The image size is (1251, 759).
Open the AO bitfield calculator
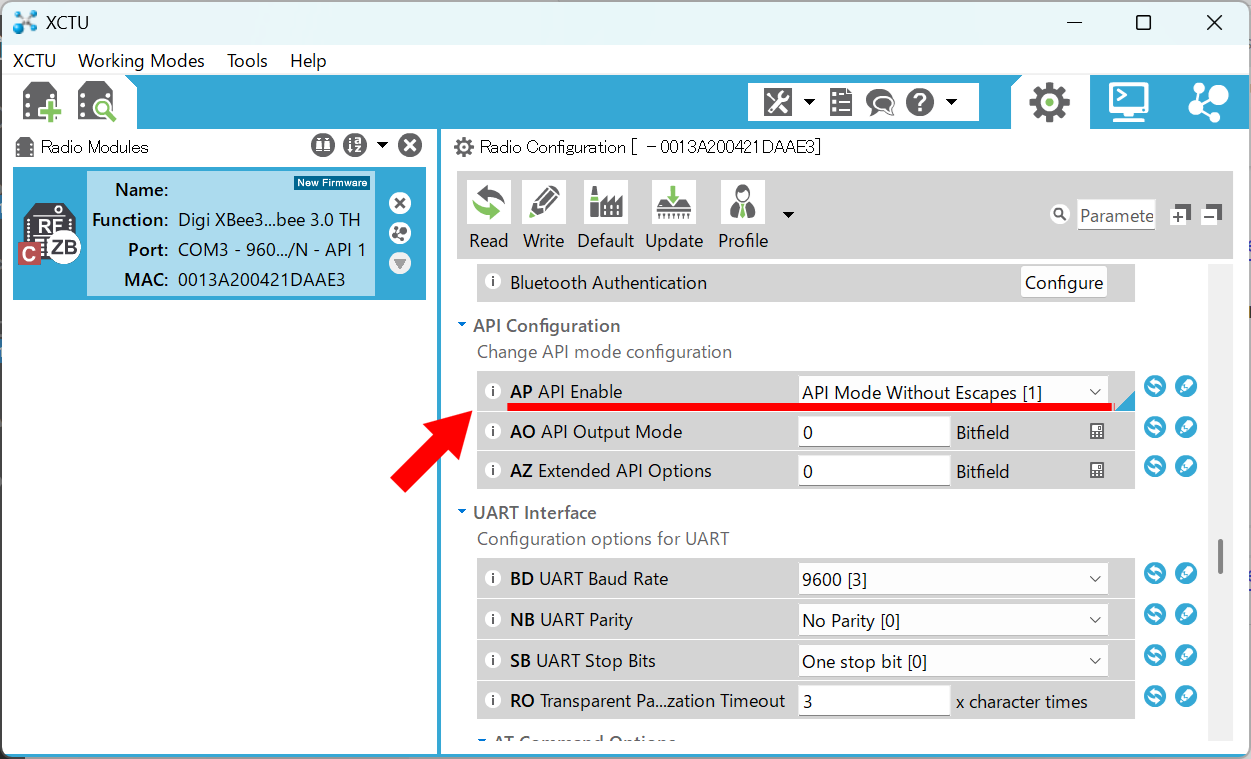[x=1097, y=432]
